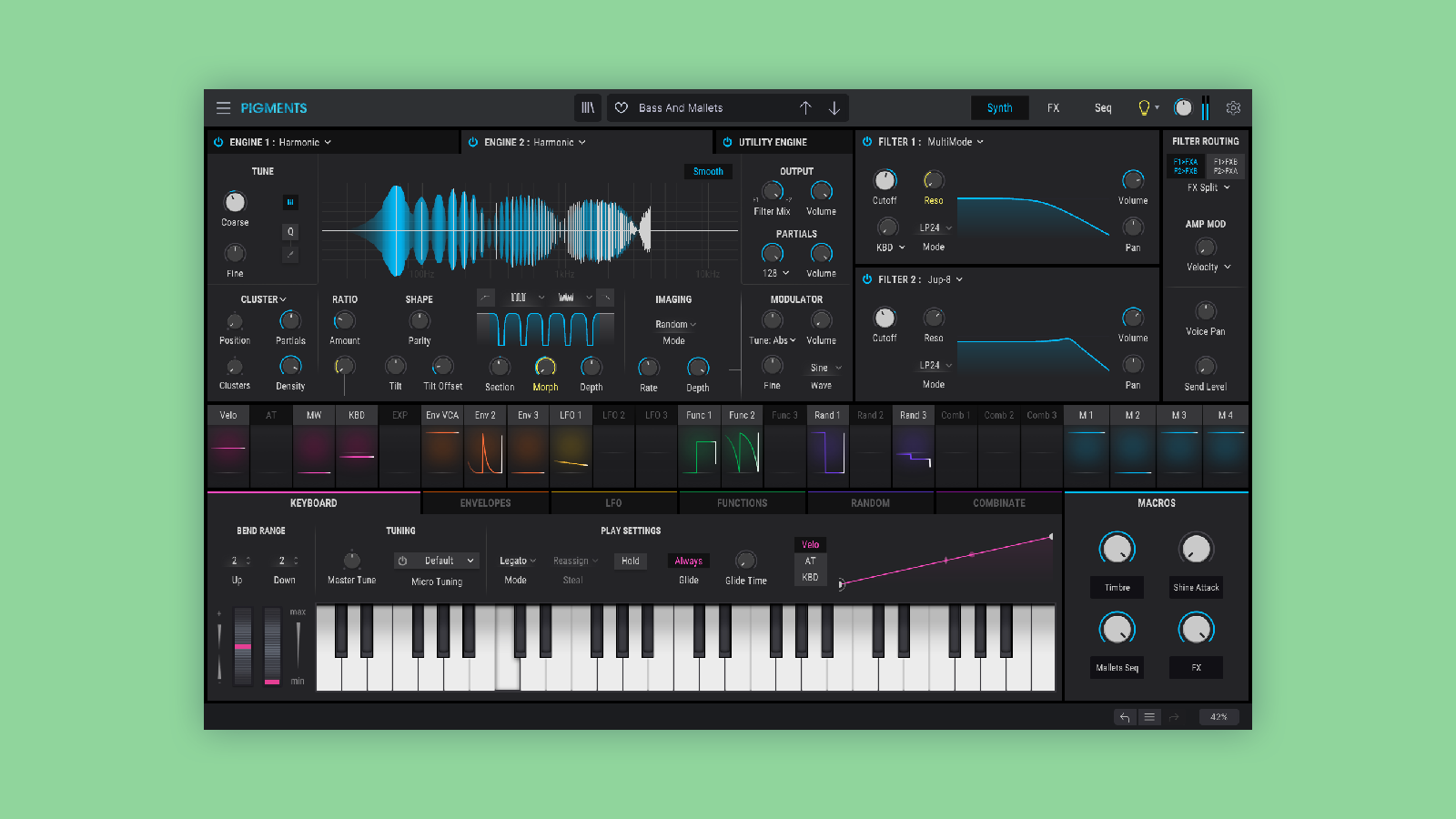
Task: Open the undo history list icon
Action: (1149, 717)
